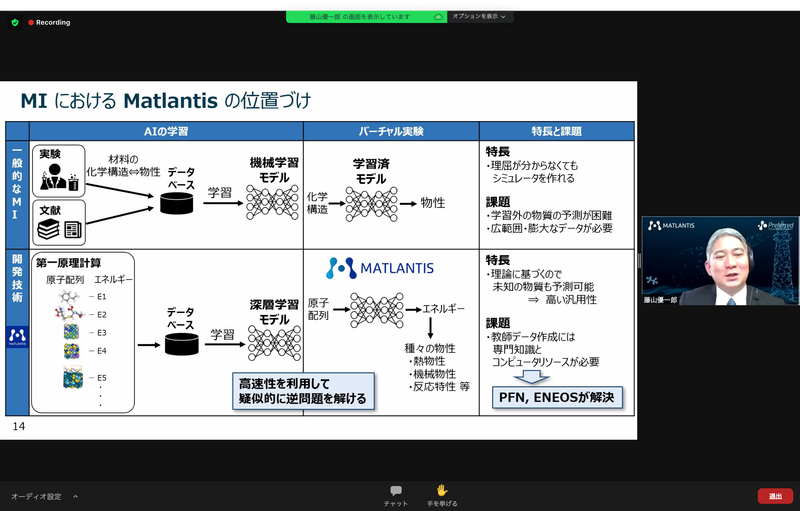Click the E3 atomic structure image
Screen dimensions: 800x511
pos(71,332)
